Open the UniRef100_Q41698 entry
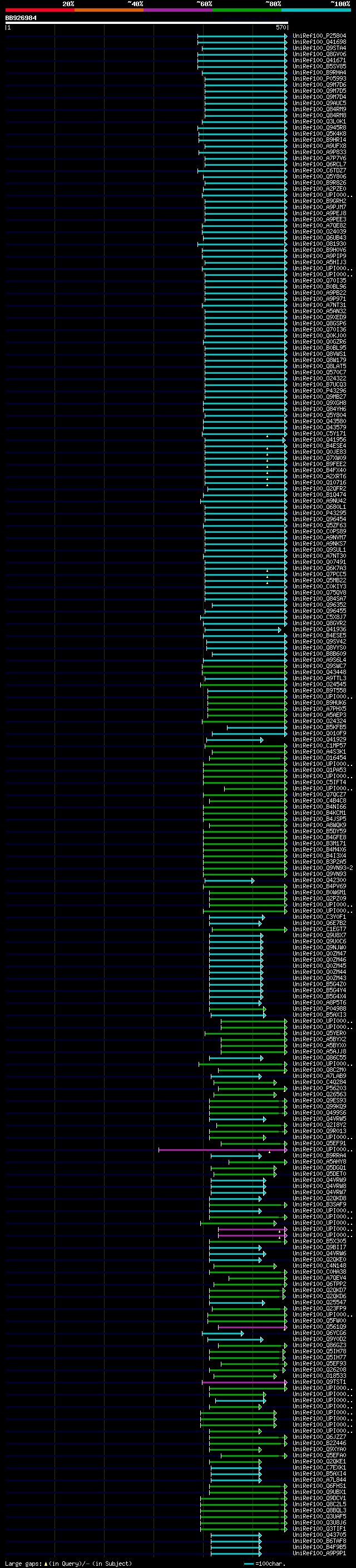The width and height of the screenshot is (356, 1568). point(319,42)
